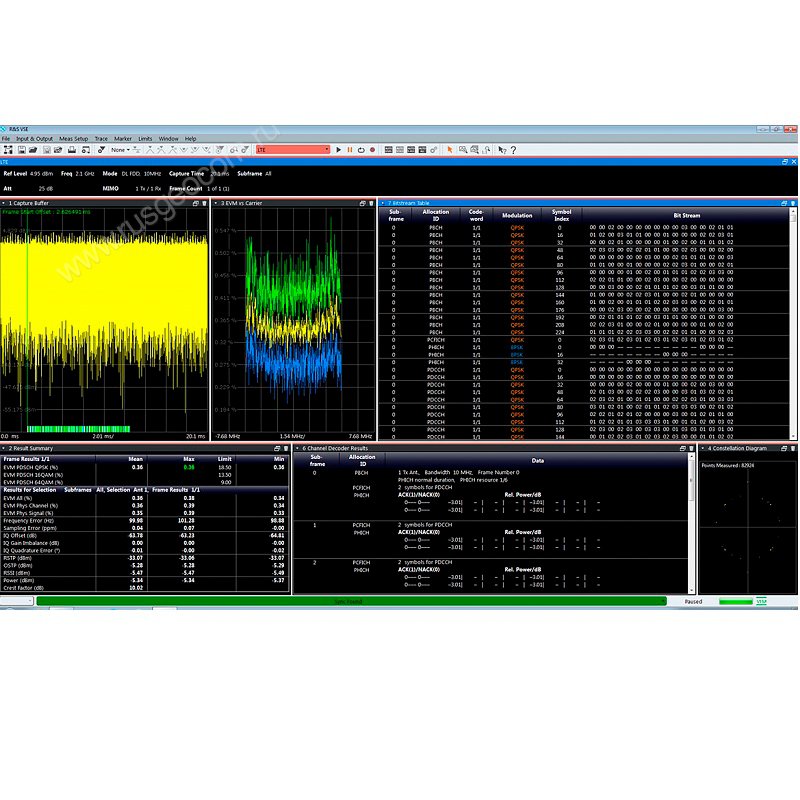
Task: Click the red Record button in the toolbar
Action: (x=372, y=150)
